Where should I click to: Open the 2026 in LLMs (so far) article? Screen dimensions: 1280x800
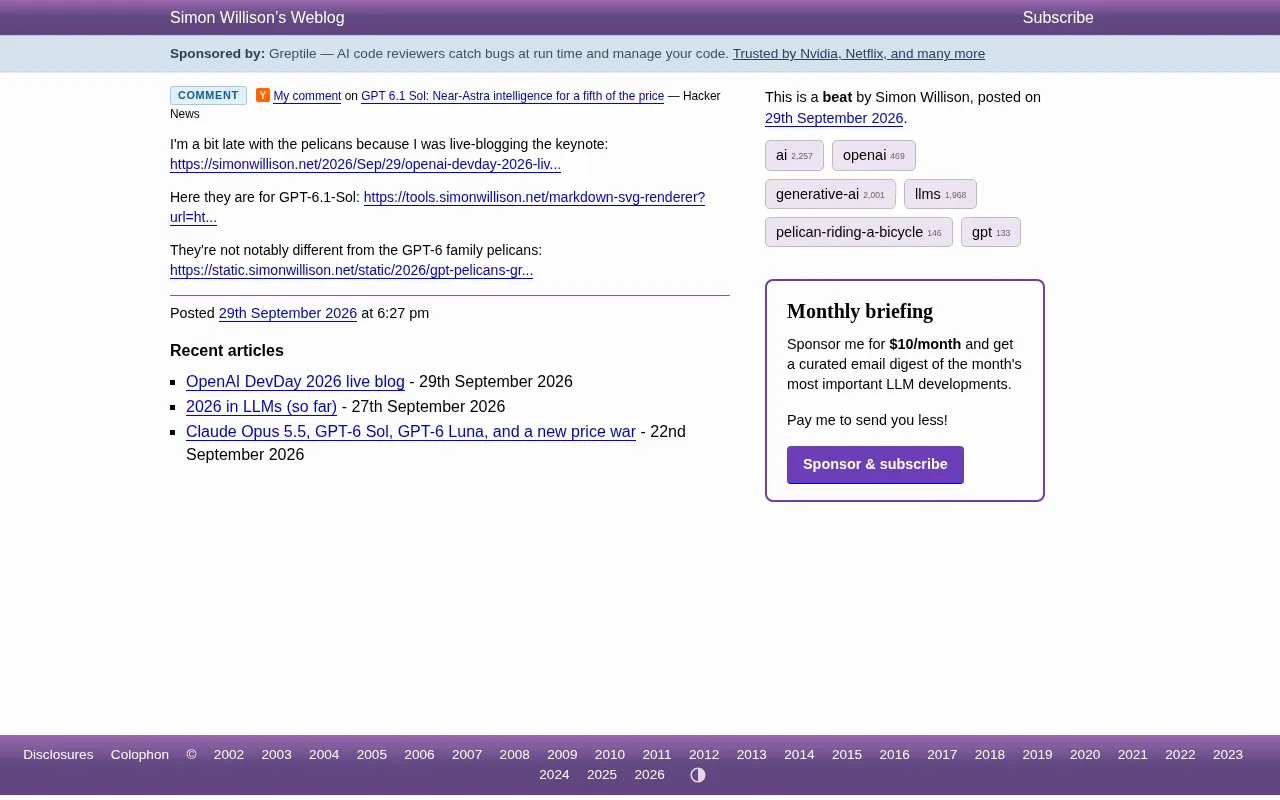coord(261,407)
